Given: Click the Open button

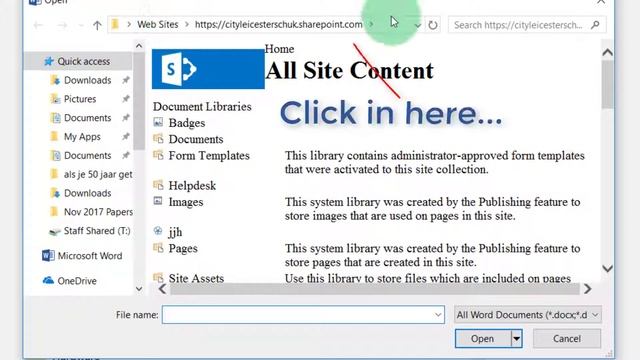Looking at the screenshot, I should click(482, 339).
